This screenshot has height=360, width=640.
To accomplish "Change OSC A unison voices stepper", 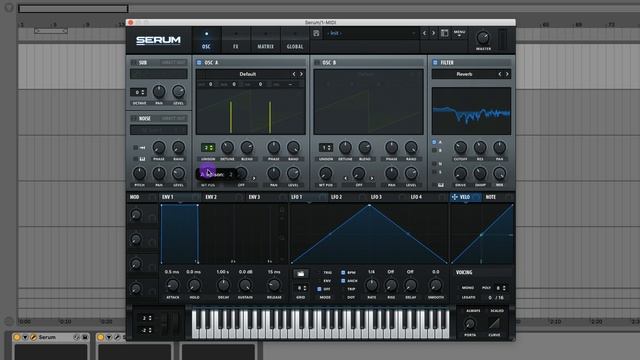I will (x=208, y=148).
